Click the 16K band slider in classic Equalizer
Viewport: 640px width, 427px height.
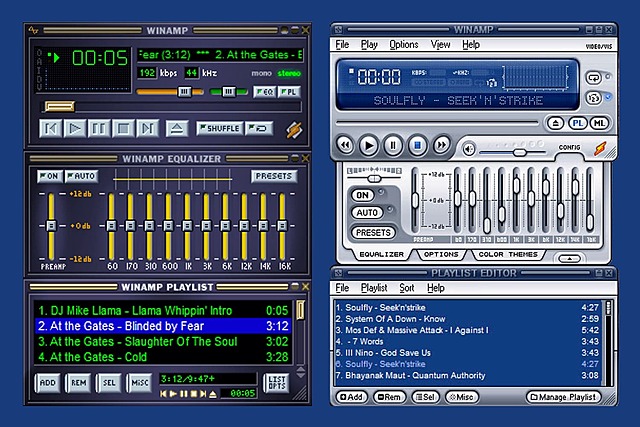tap(282, 226)
